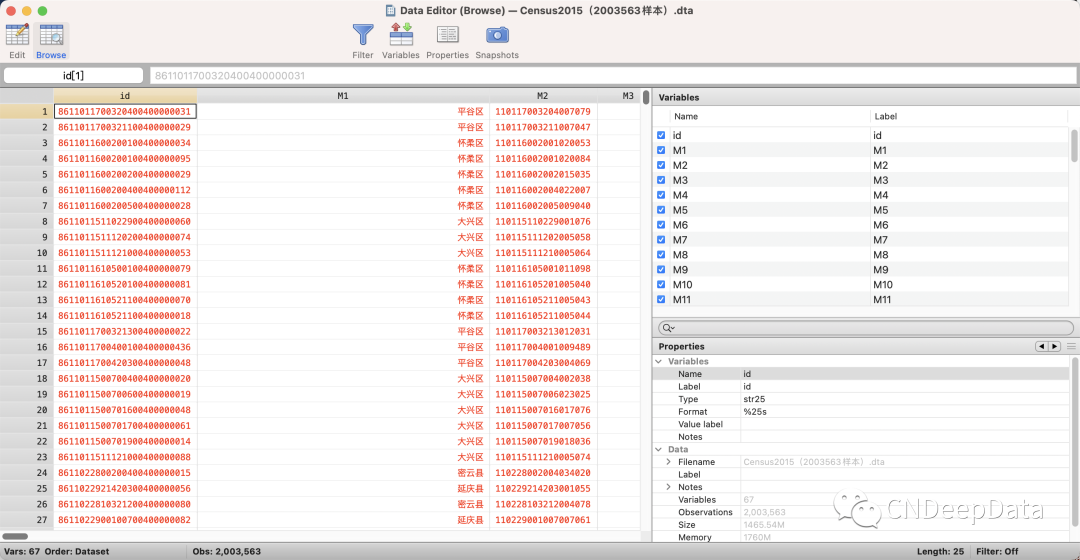Click the Type property value str25
This screenshot has width=1080, height=560.
pyautogui.click(x=754, y=399)
